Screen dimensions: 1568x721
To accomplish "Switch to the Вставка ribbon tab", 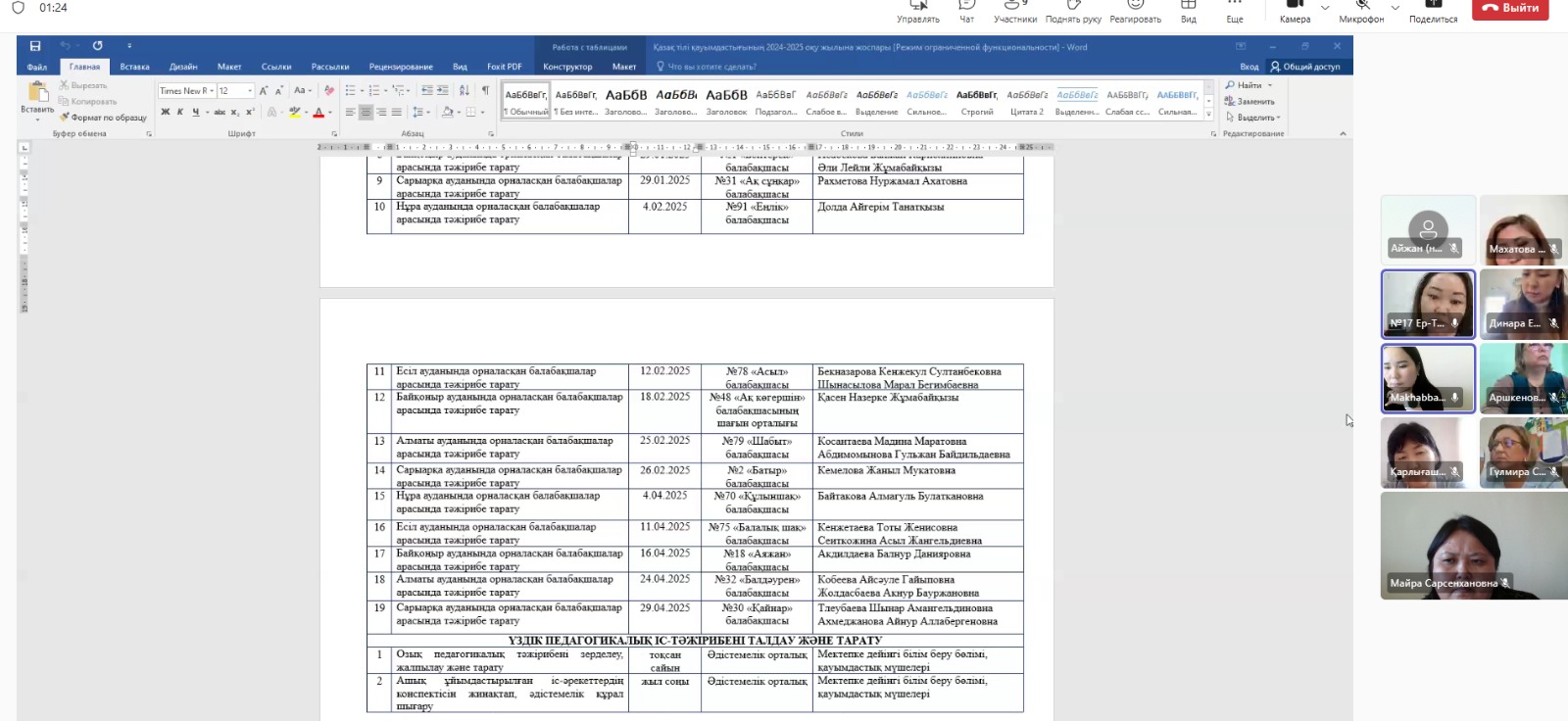I will point(134,67).
